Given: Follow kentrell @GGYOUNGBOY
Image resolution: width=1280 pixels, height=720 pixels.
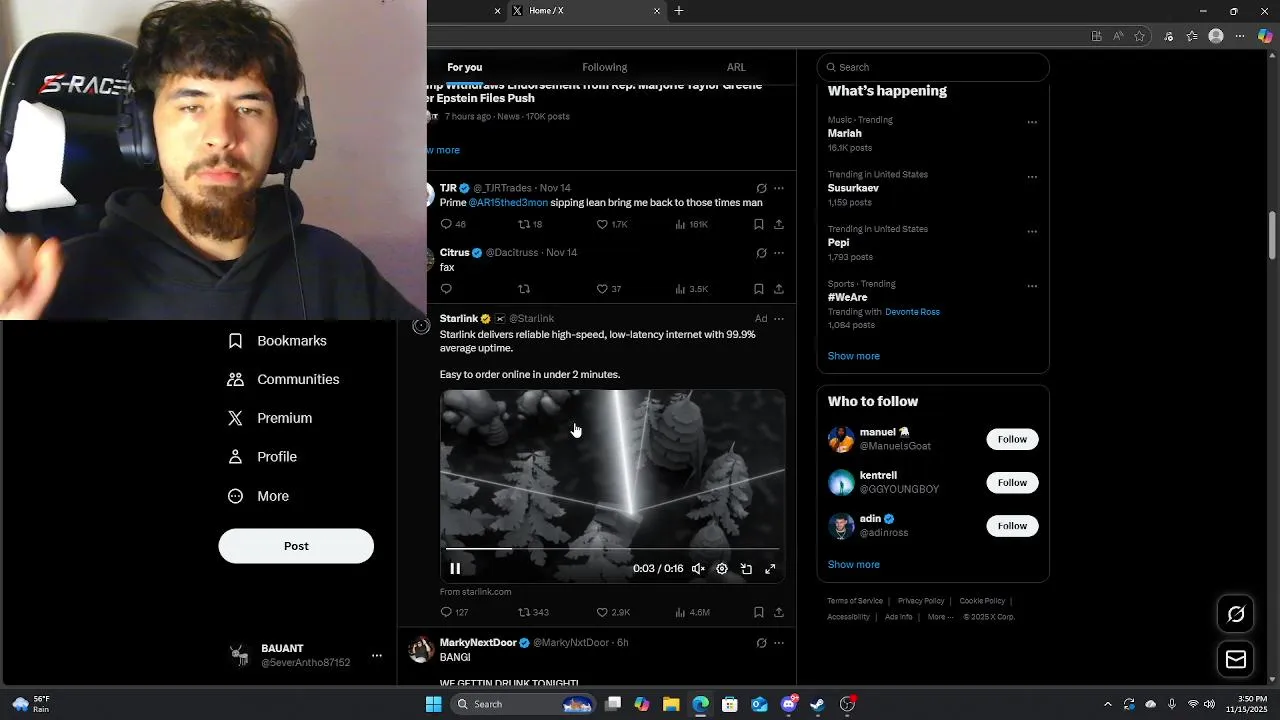Looking at the screenshot, I should 1012,483.
